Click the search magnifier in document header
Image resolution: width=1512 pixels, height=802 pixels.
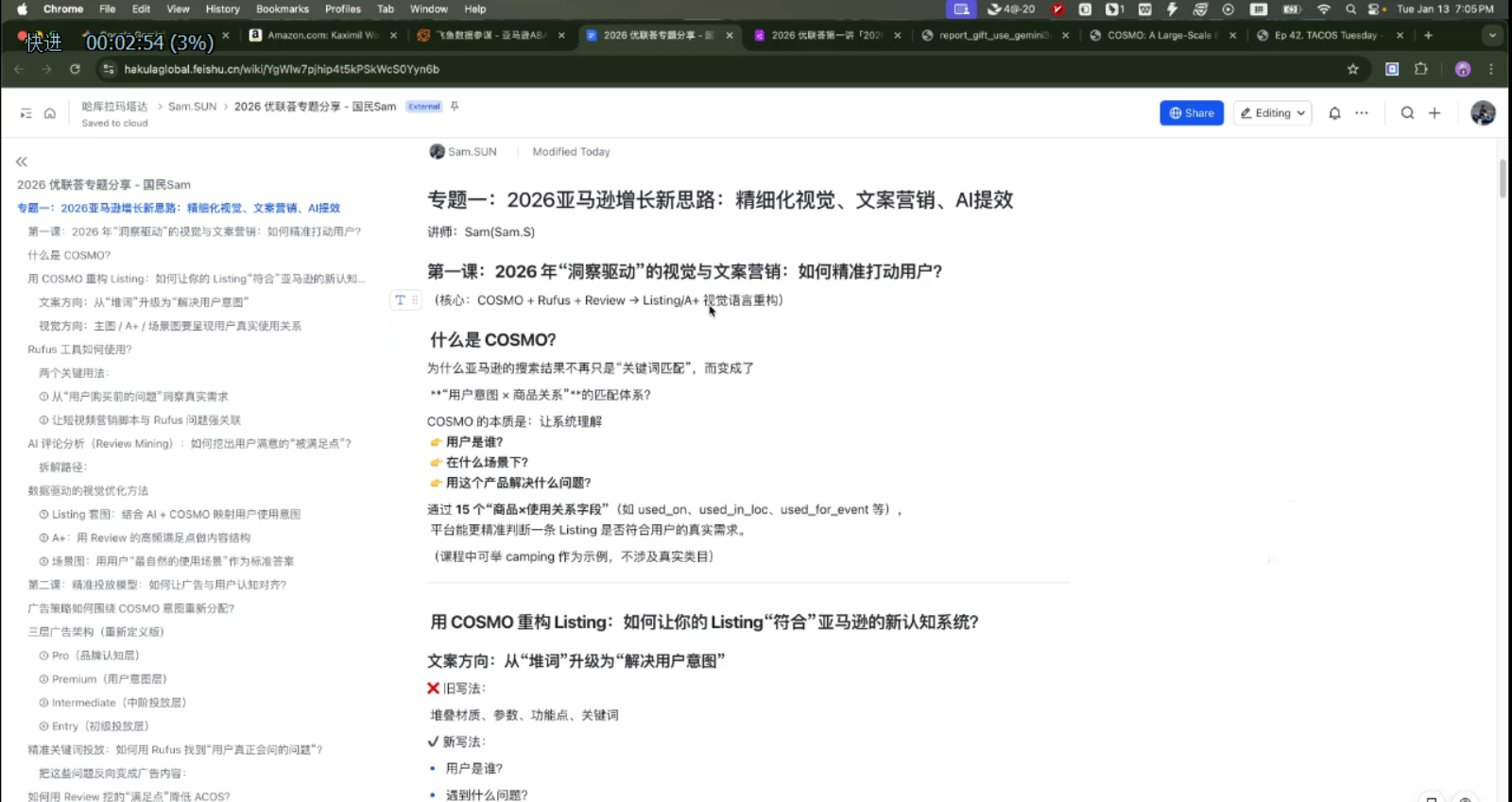(1407, 113)
